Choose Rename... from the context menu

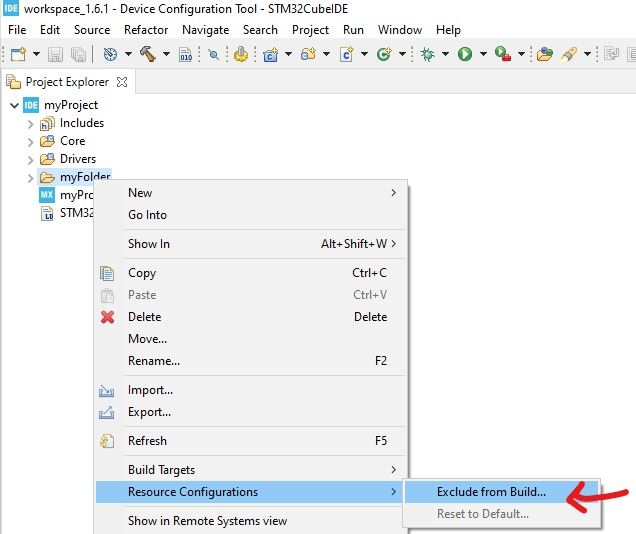251,361
